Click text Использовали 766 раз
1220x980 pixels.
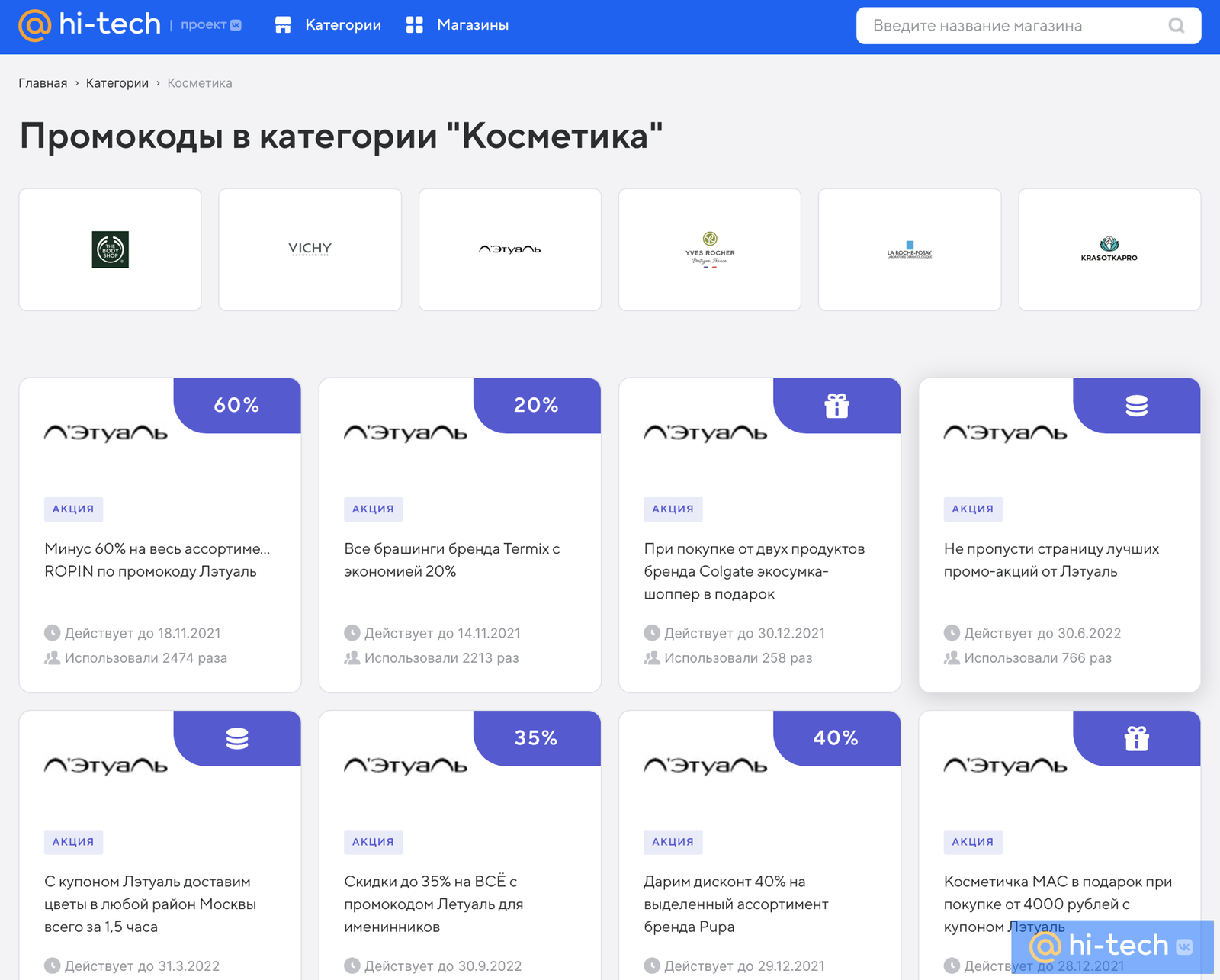point(1038,657)
